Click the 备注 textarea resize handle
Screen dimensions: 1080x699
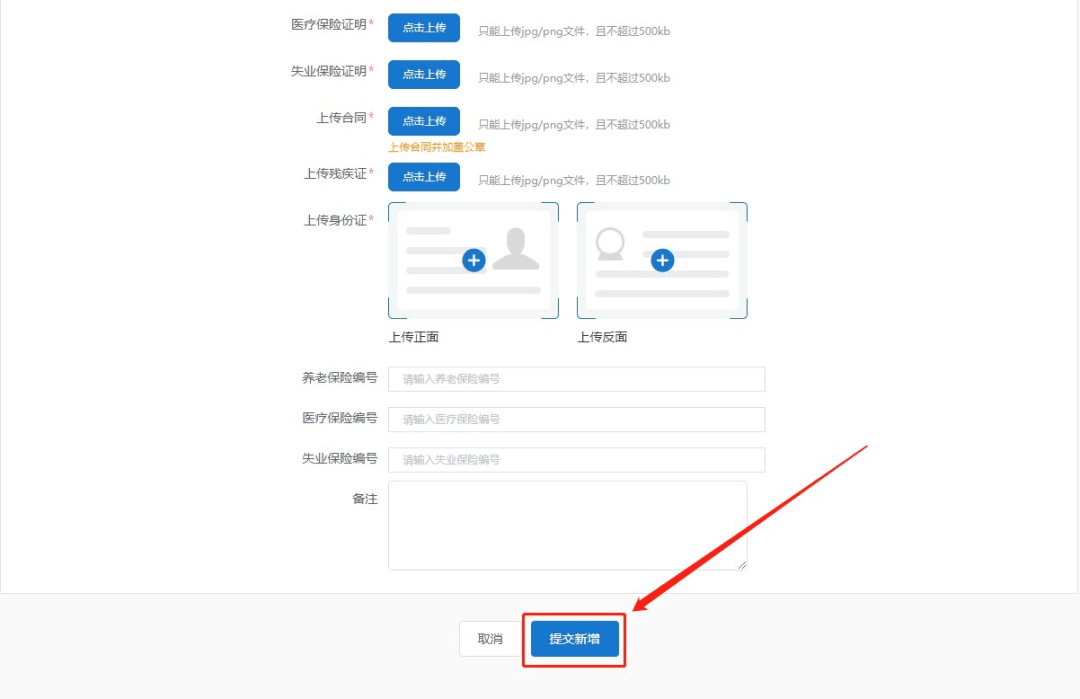tap(742, 565)
